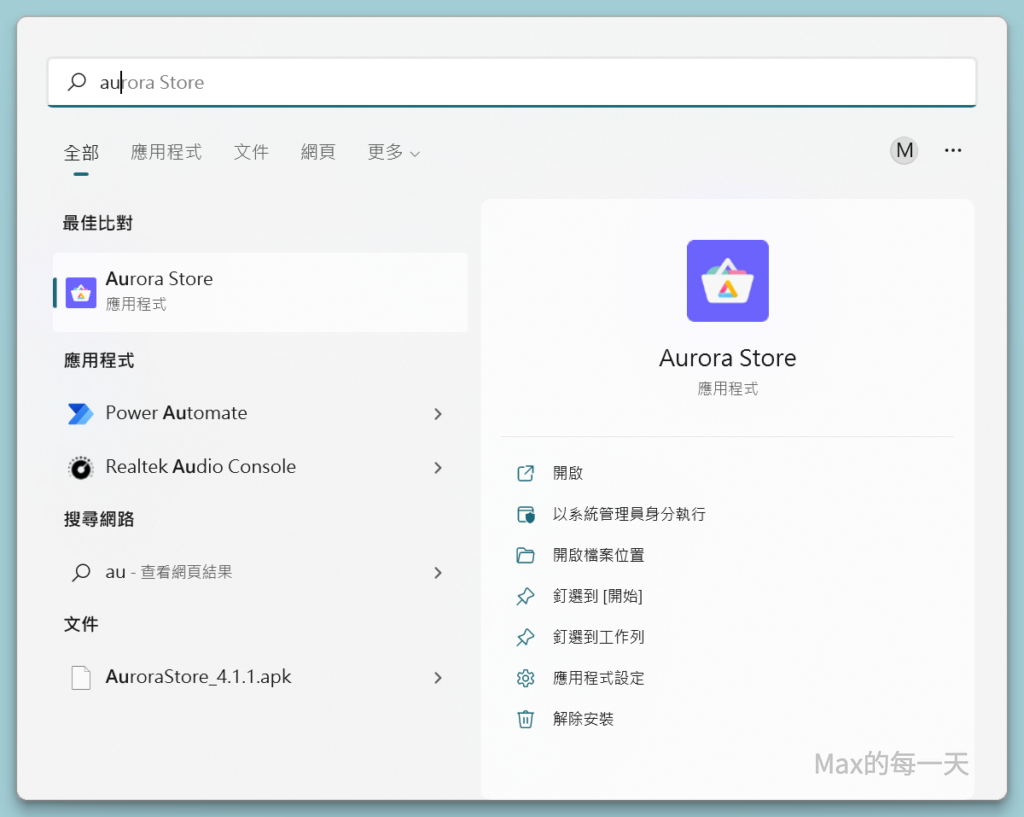Click the pin icon next to 釘選到 [開始]

[x=526, y=596]
